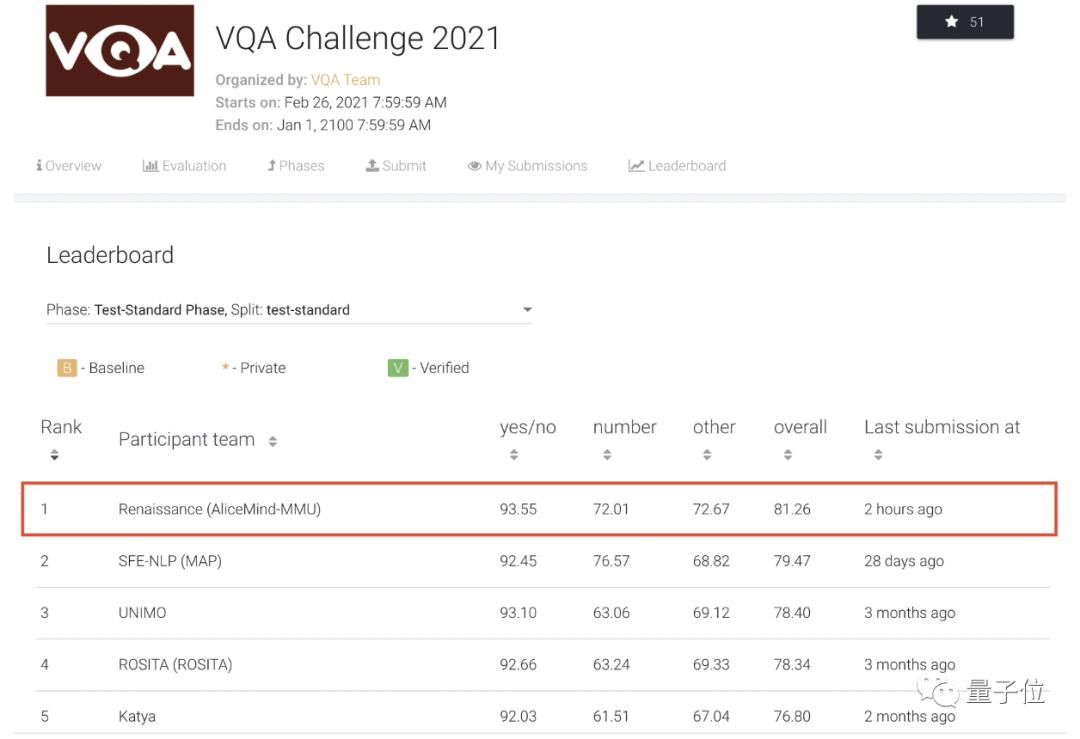Sort by overall score arrows
This screenshot has height=739, width=1080.
pos(788,456)
